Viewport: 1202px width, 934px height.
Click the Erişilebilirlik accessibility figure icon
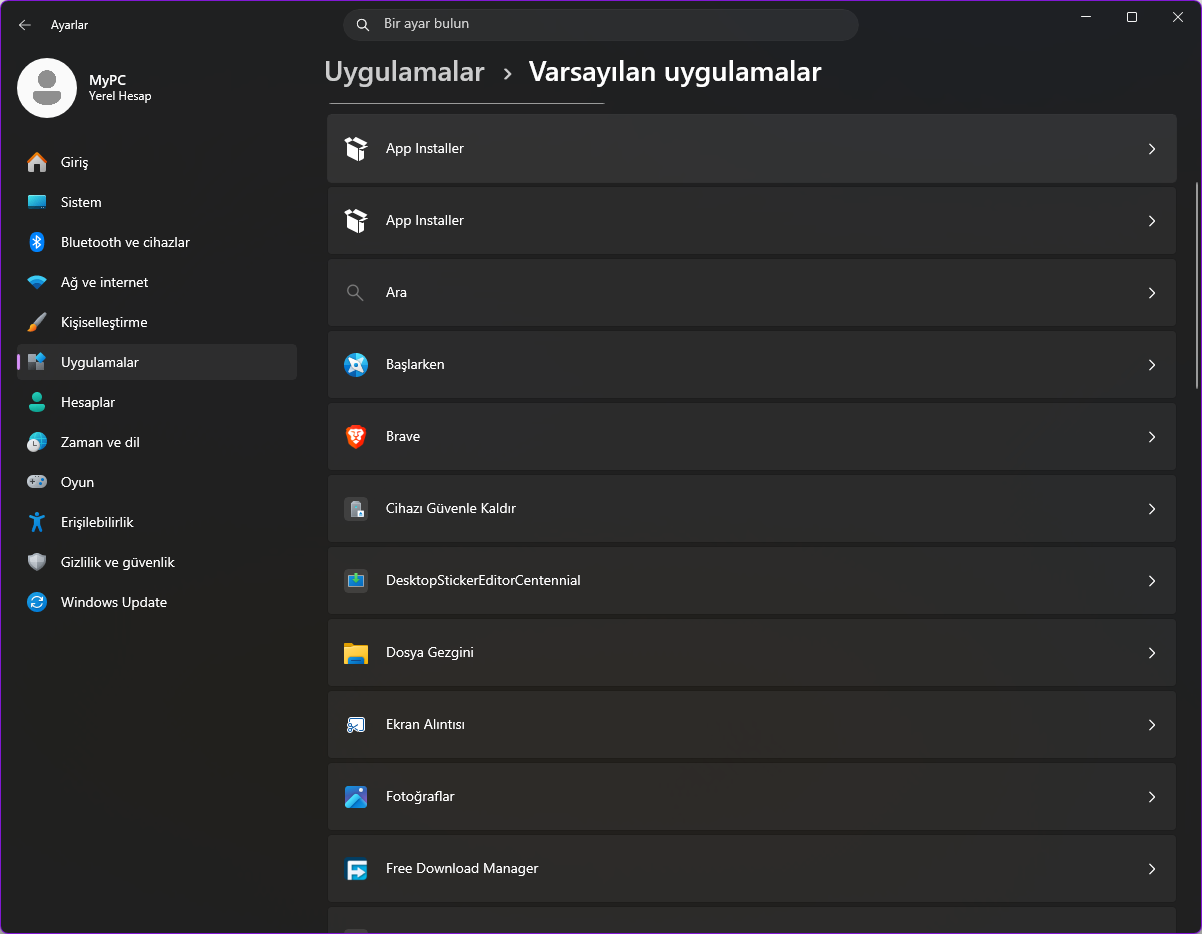click(37, 522)
